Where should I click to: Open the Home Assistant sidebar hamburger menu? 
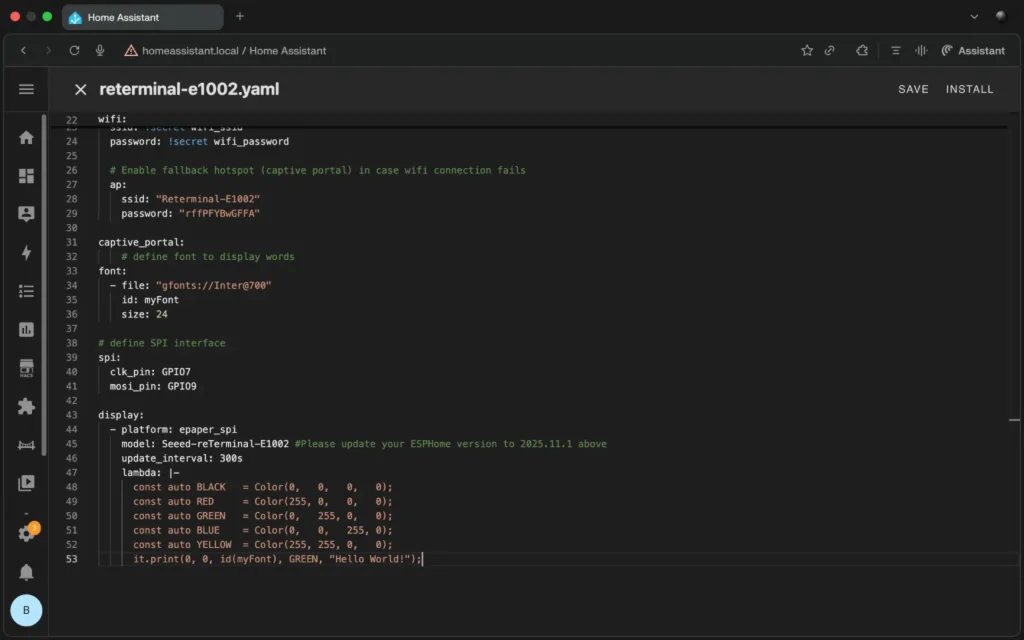click(26, 89)
